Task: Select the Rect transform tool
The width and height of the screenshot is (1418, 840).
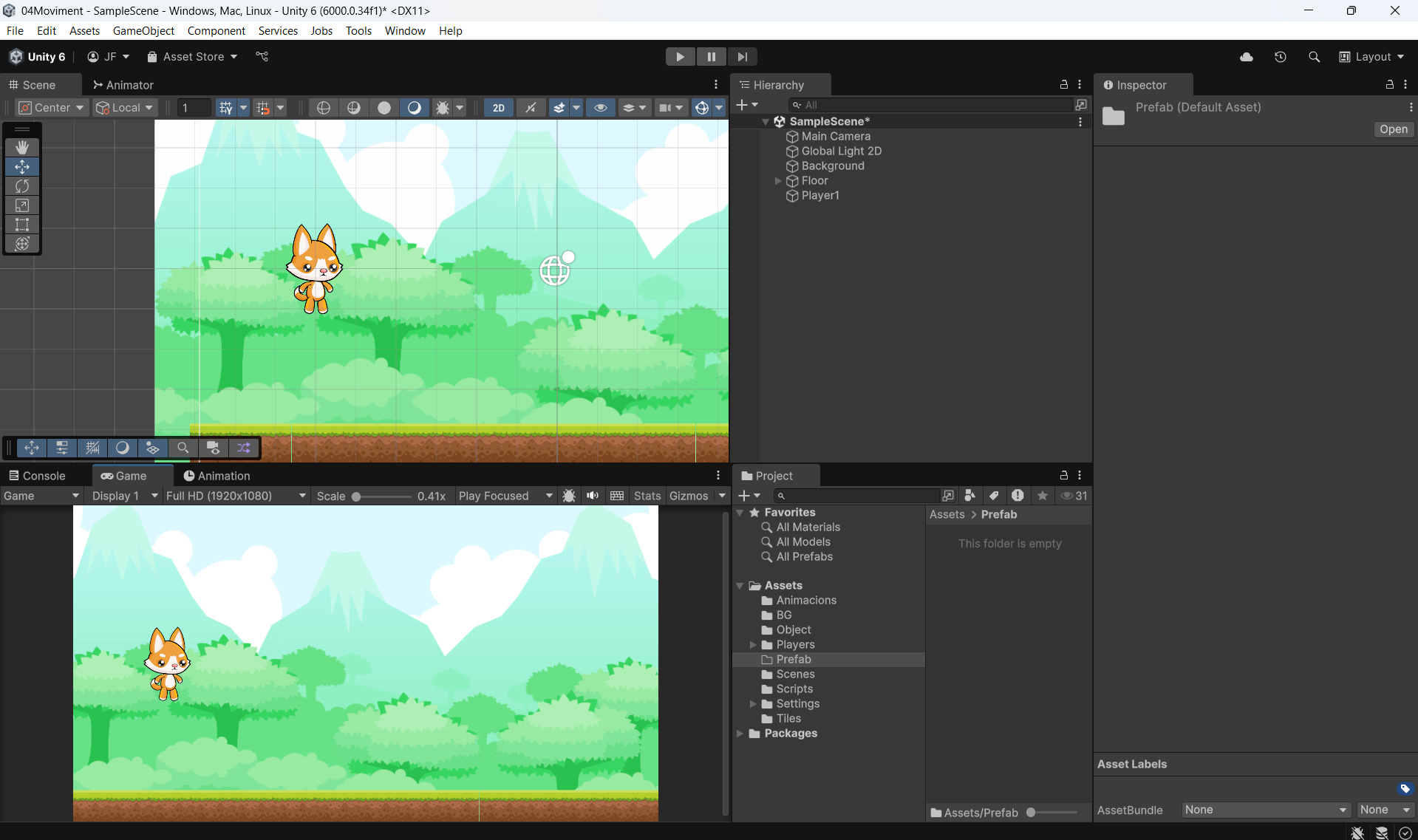Action: pos(22,225)
